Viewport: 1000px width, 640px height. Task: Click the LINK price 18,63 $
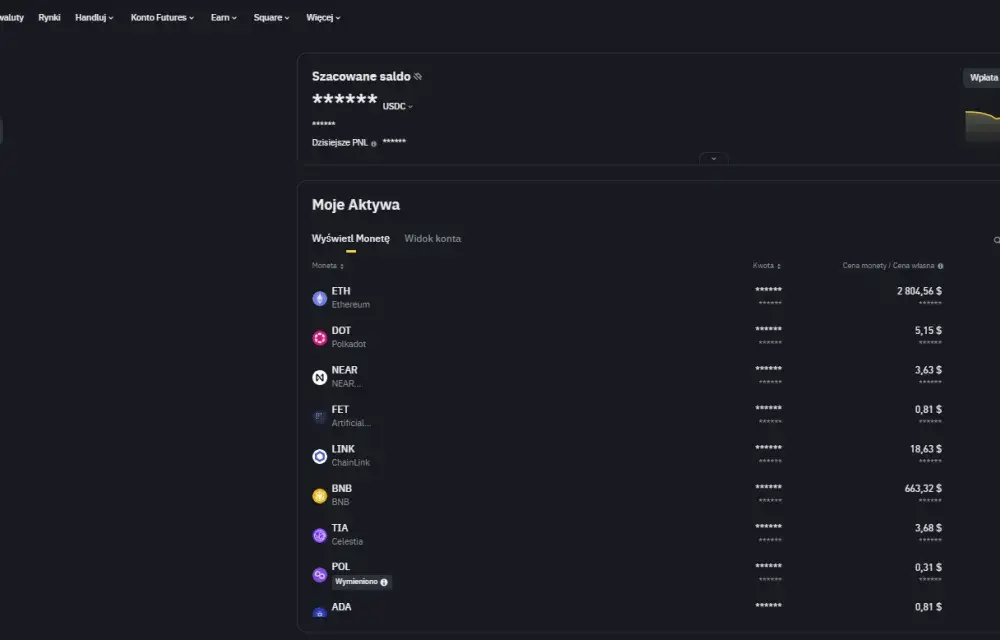coord(926,449)
